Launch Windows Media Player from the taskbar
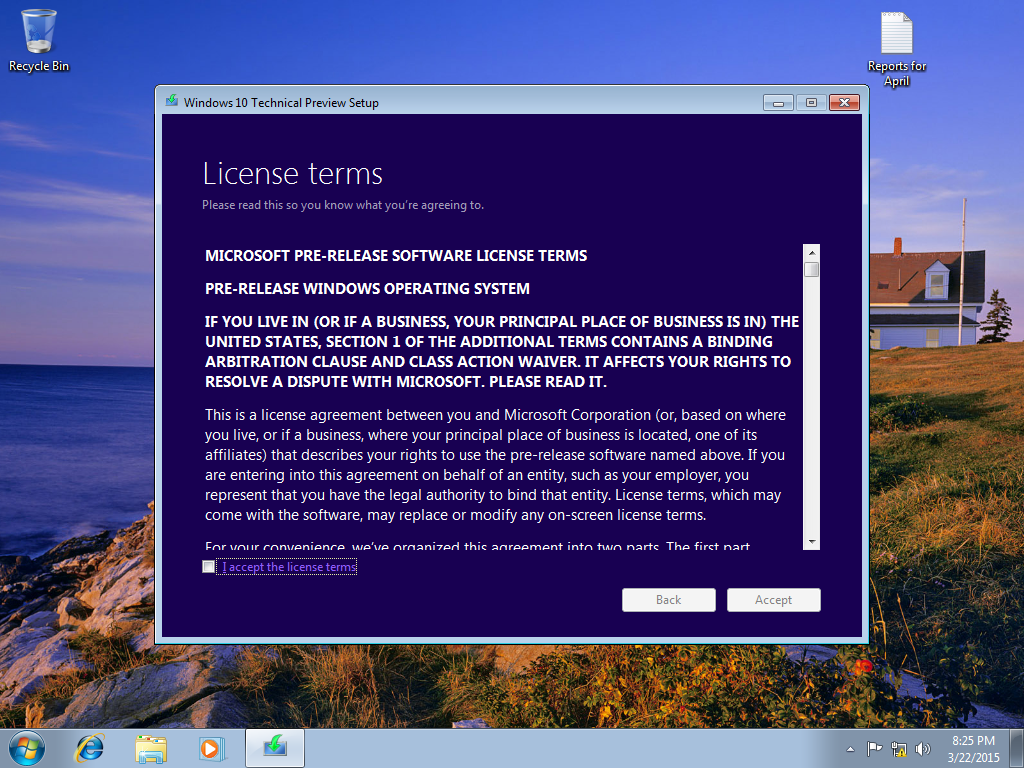 (210, 747)
